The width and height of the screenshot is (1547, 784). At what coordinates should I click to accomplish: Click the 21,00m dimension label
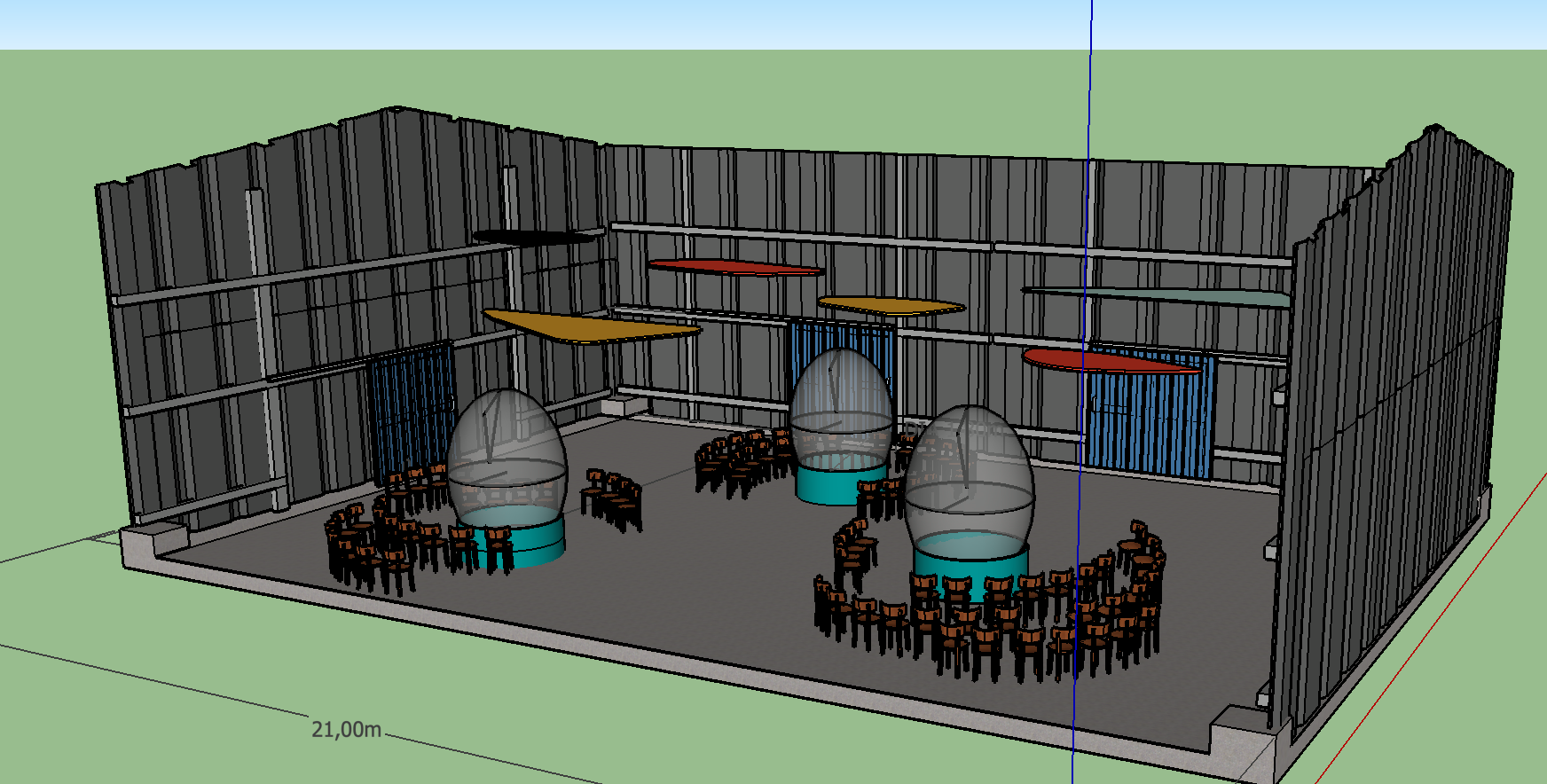coord(346,729)
